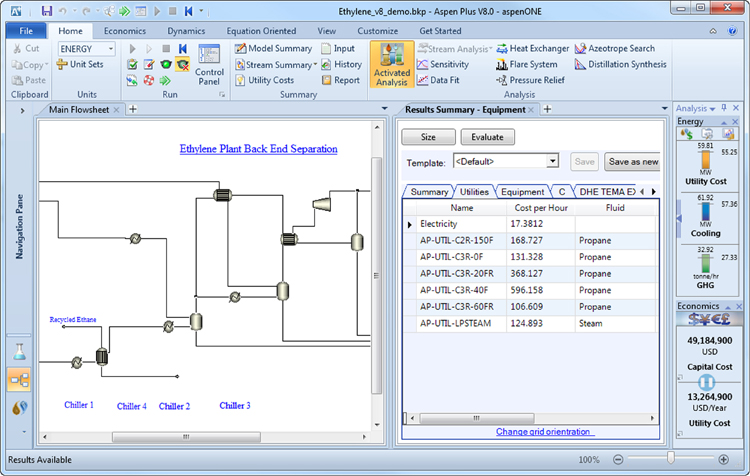
Task: Click the blue Reset icon in Run group
Action: (182, 48)
